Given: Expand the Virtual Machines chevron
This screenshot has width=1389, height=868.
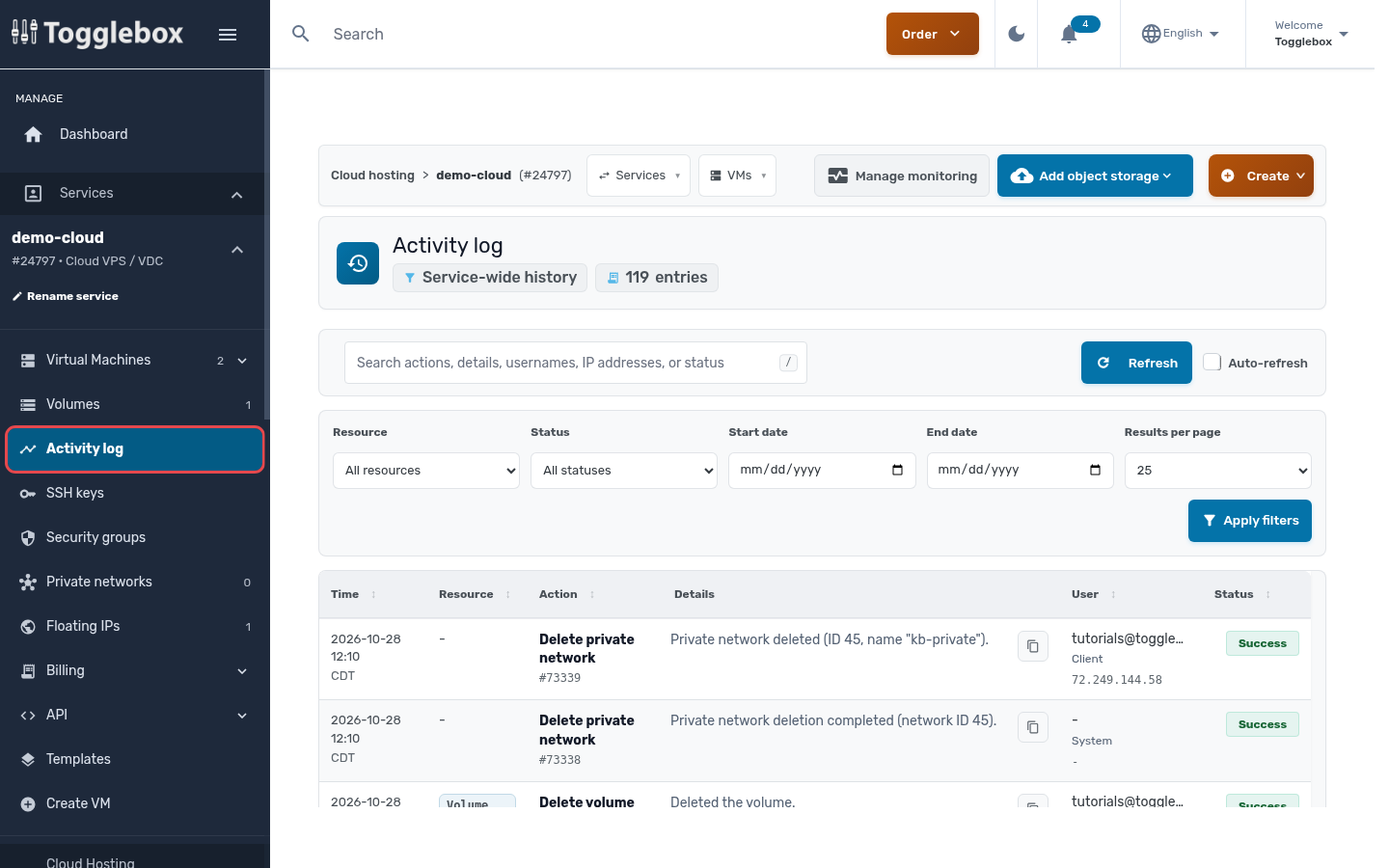Looking at the screenshot, I should coord(242,361).
